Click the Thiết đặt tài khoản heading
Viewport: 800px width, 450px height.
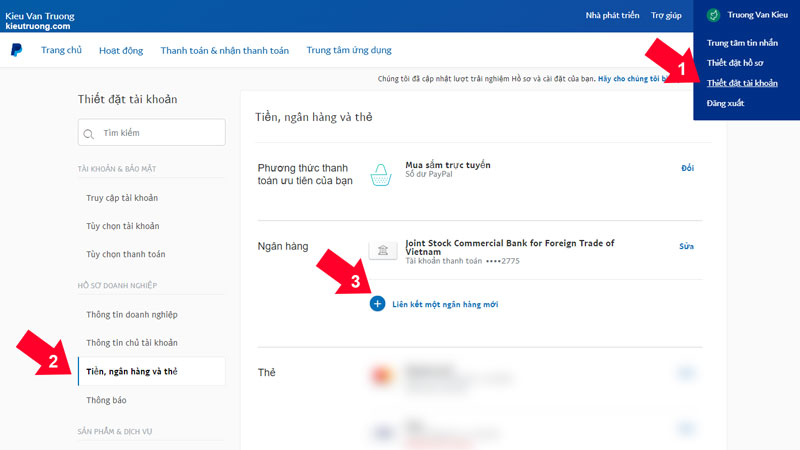point(128,99)
